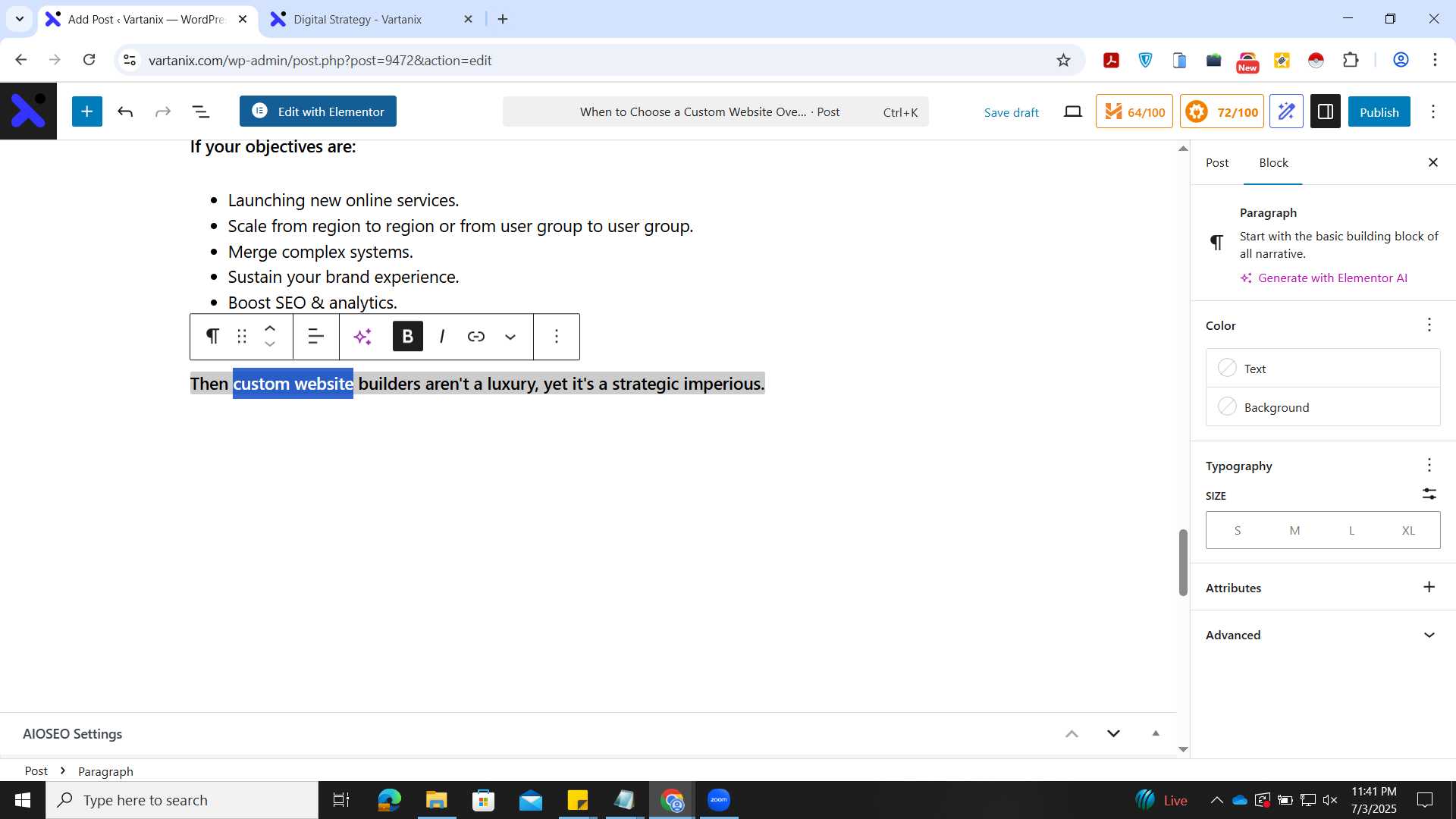The width and height of the screenshot is (1456, 819).
Task: Toggle custom font size control
Action: 1429,494
